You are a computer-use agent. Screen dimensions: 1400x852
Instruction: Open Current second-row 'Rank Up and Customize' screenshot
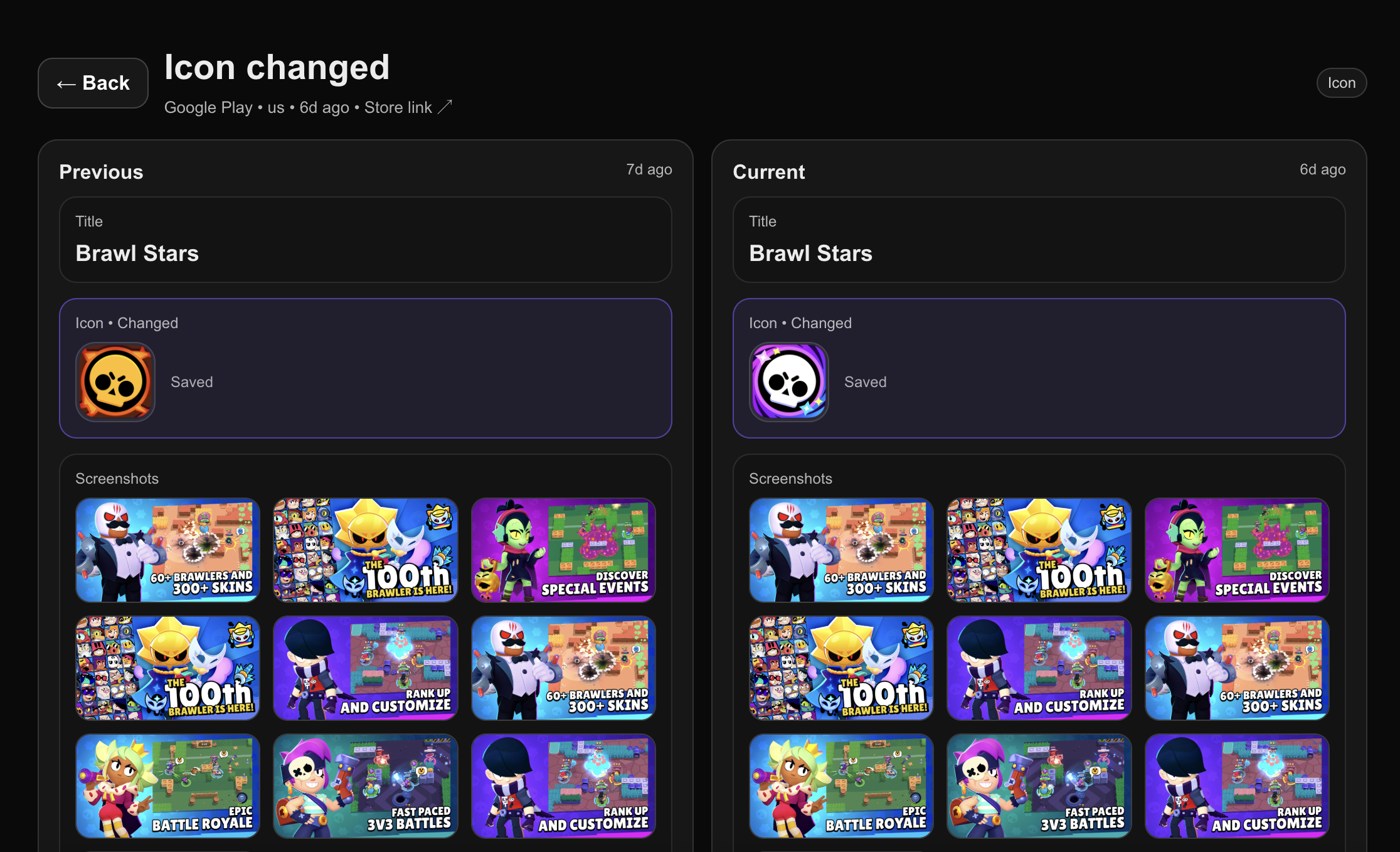pos(1039,668)
